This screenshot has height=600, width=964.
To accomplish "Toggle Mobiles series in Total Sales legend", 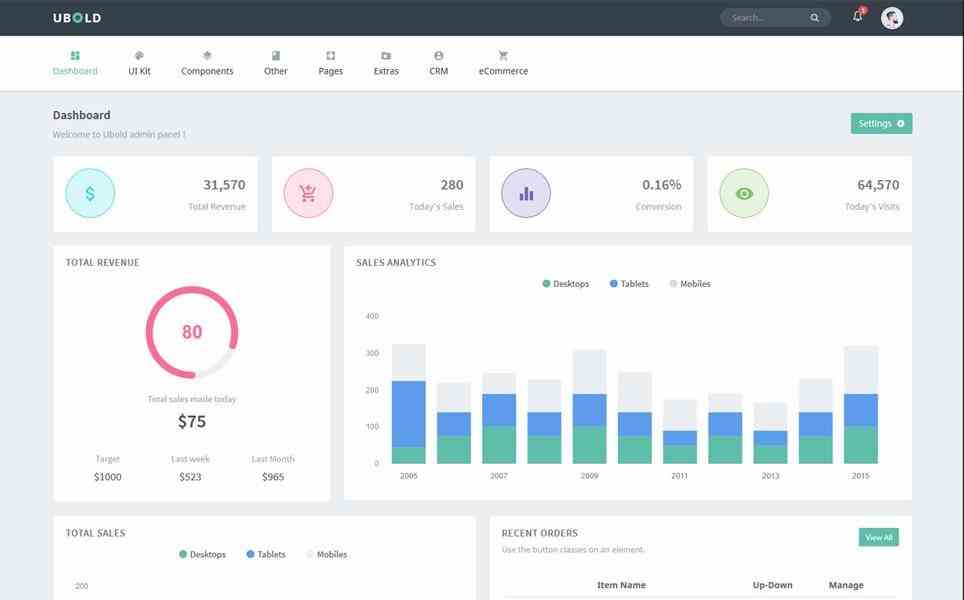I will coord(327,554).
